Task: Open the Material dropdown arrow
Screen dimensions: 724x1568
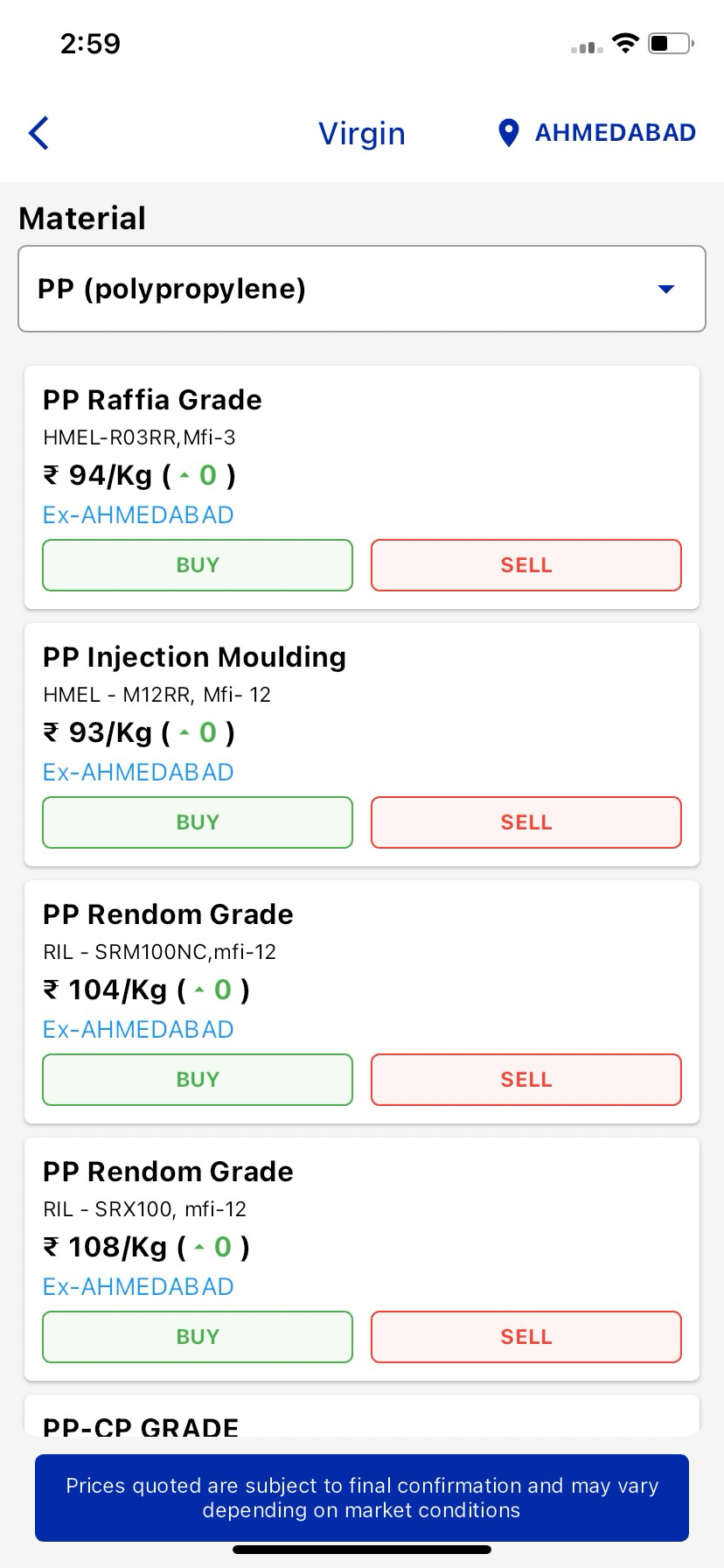Action: click(x=666, y=289)
